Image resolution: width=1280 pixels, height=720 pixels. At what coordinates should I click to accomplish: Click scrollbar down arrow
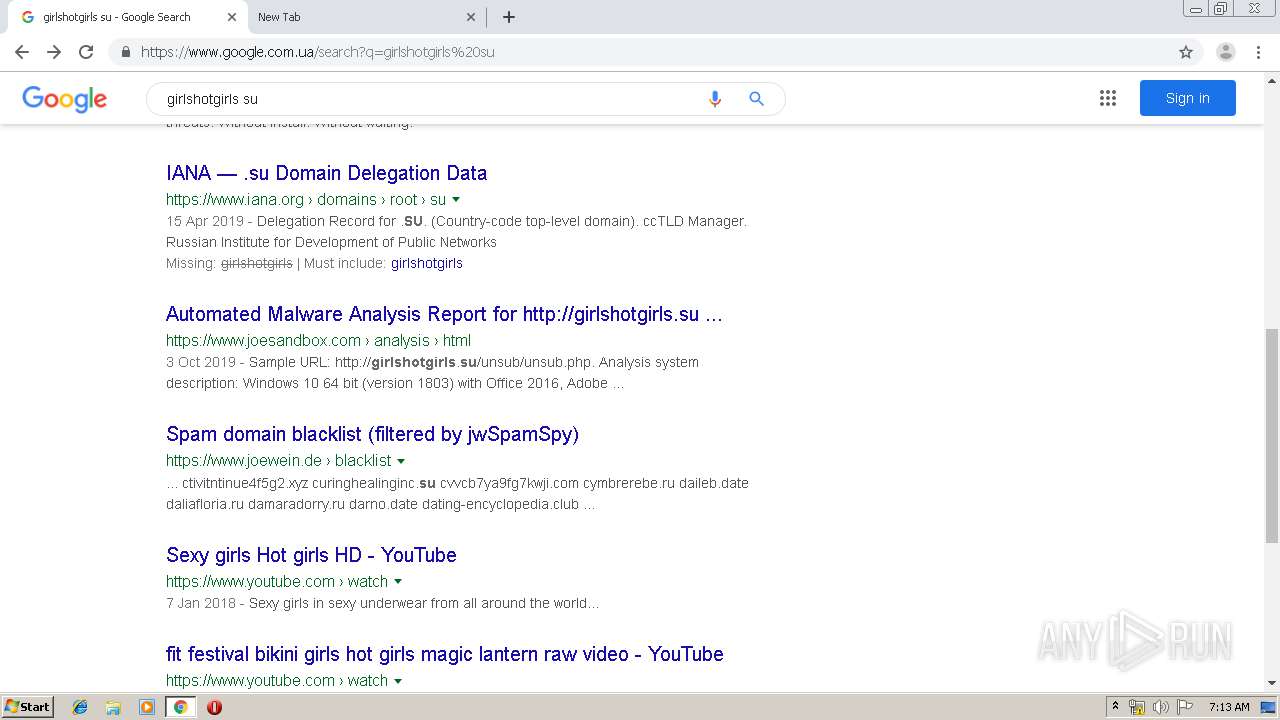tap(1272, 683)
